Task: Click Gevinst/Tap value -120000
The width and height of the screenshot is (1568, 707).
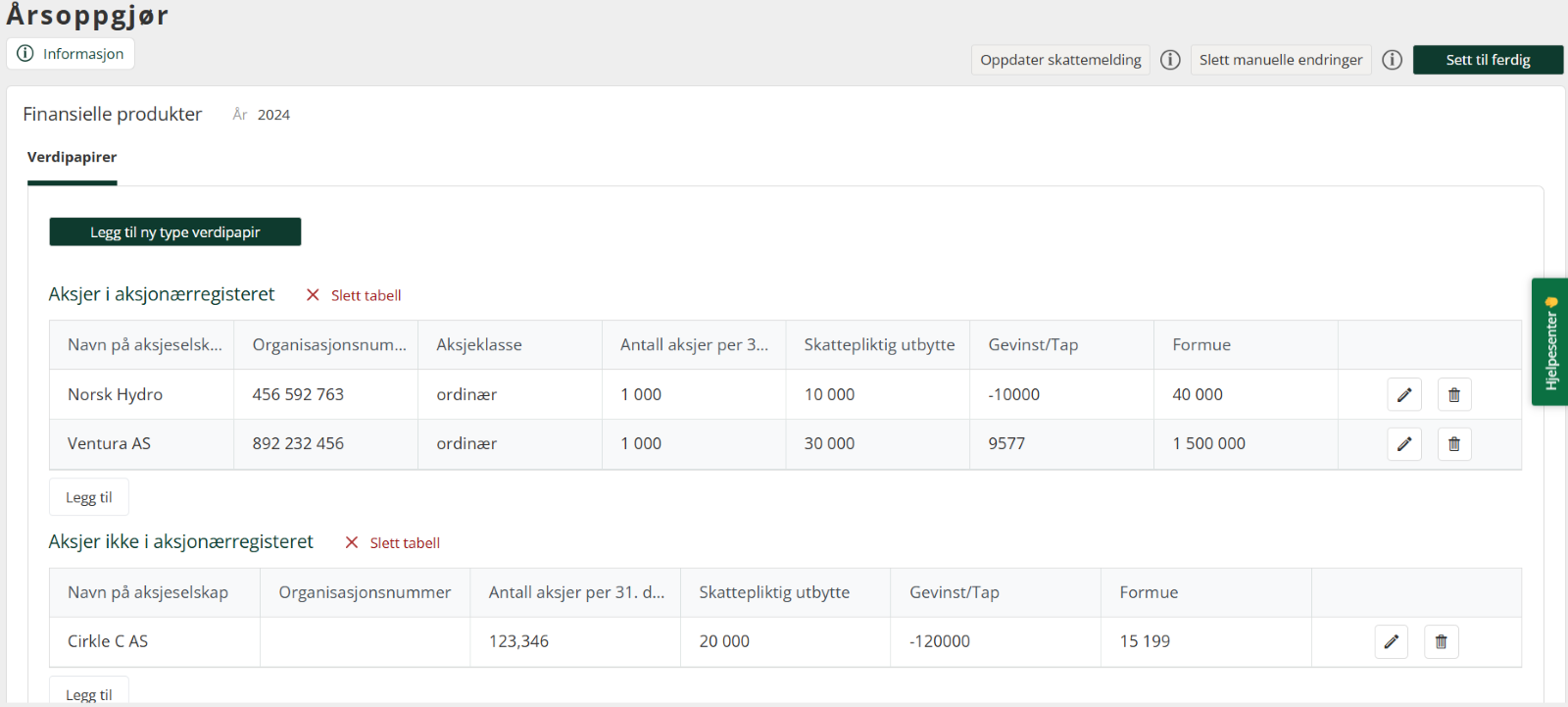Action: (940, 641)
